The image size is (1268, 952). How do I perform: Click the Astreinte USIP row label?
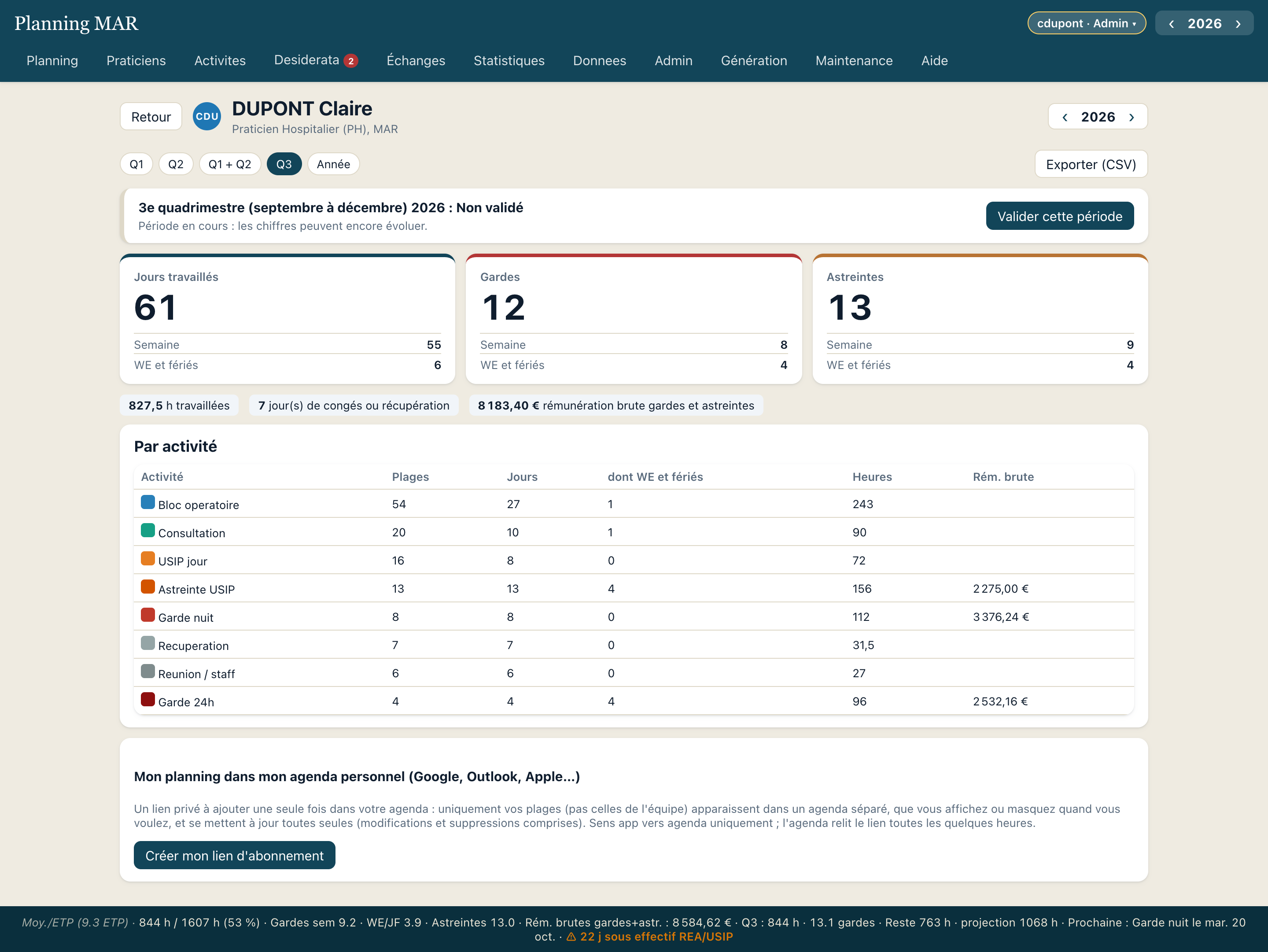pyautogui.click(x=196, y=589)
